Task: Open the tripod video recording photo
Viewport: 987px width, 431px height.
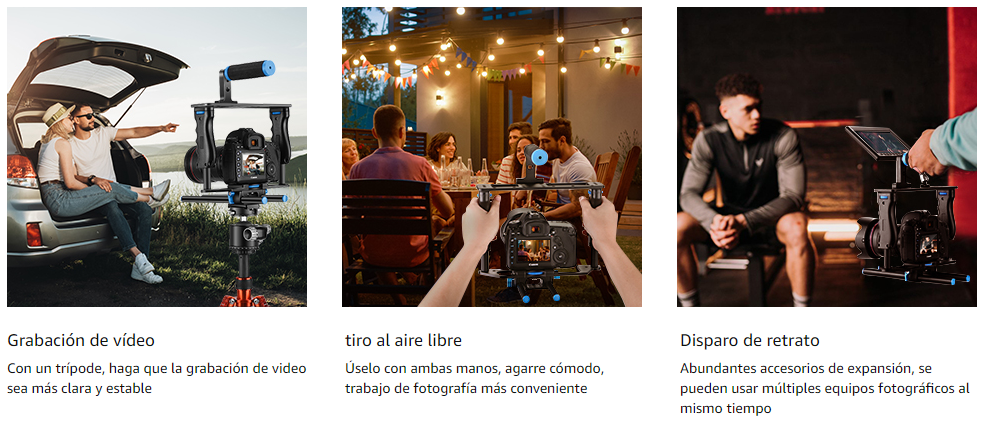Action: point(157,157)
